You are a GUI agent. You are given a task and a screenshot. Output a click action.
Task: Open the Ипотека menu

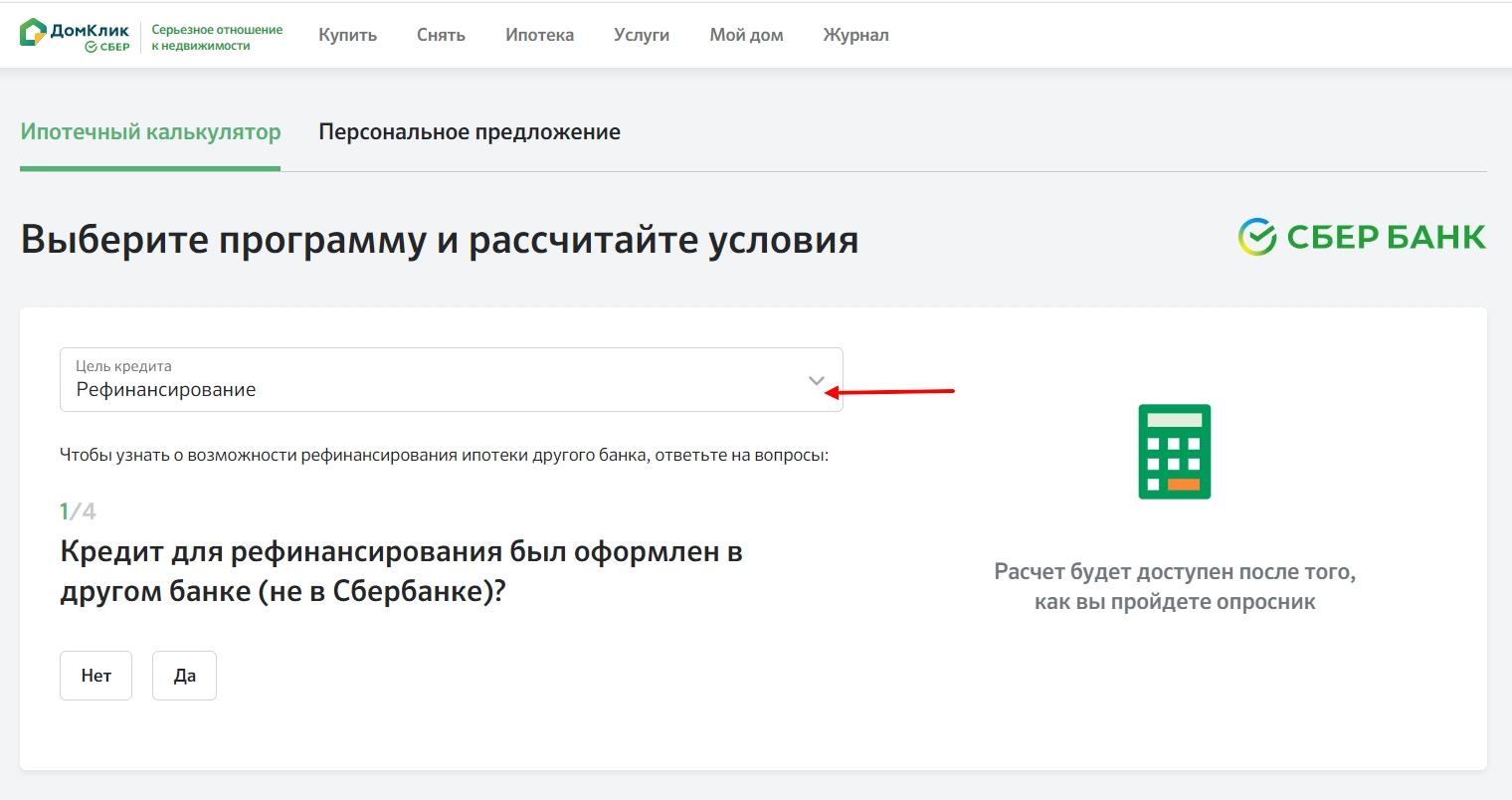tap(539, 35)
